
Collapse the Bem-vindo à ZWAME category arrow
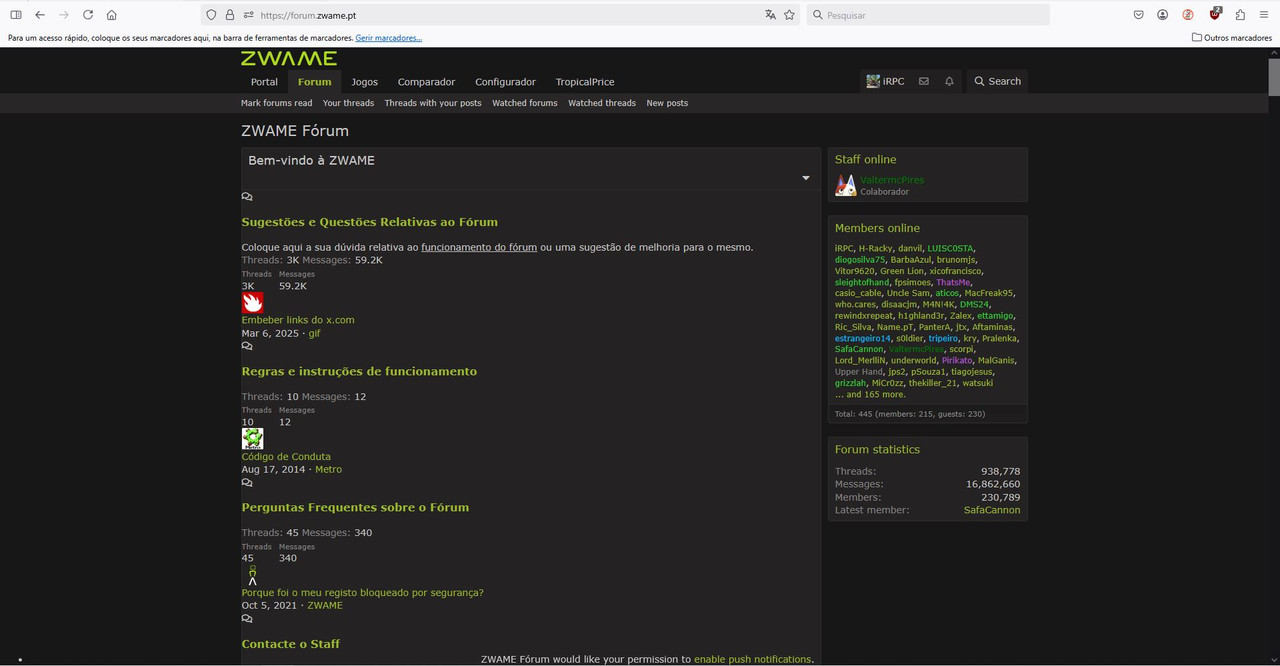click(806, 178)
